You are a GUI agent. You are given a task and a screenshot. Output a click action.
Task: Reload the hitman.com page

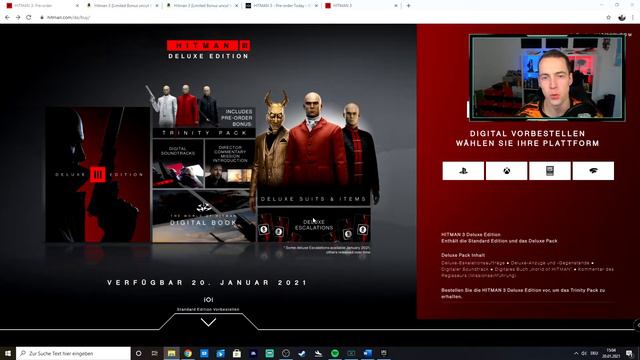pyautogui.click(x=29, y=18)
